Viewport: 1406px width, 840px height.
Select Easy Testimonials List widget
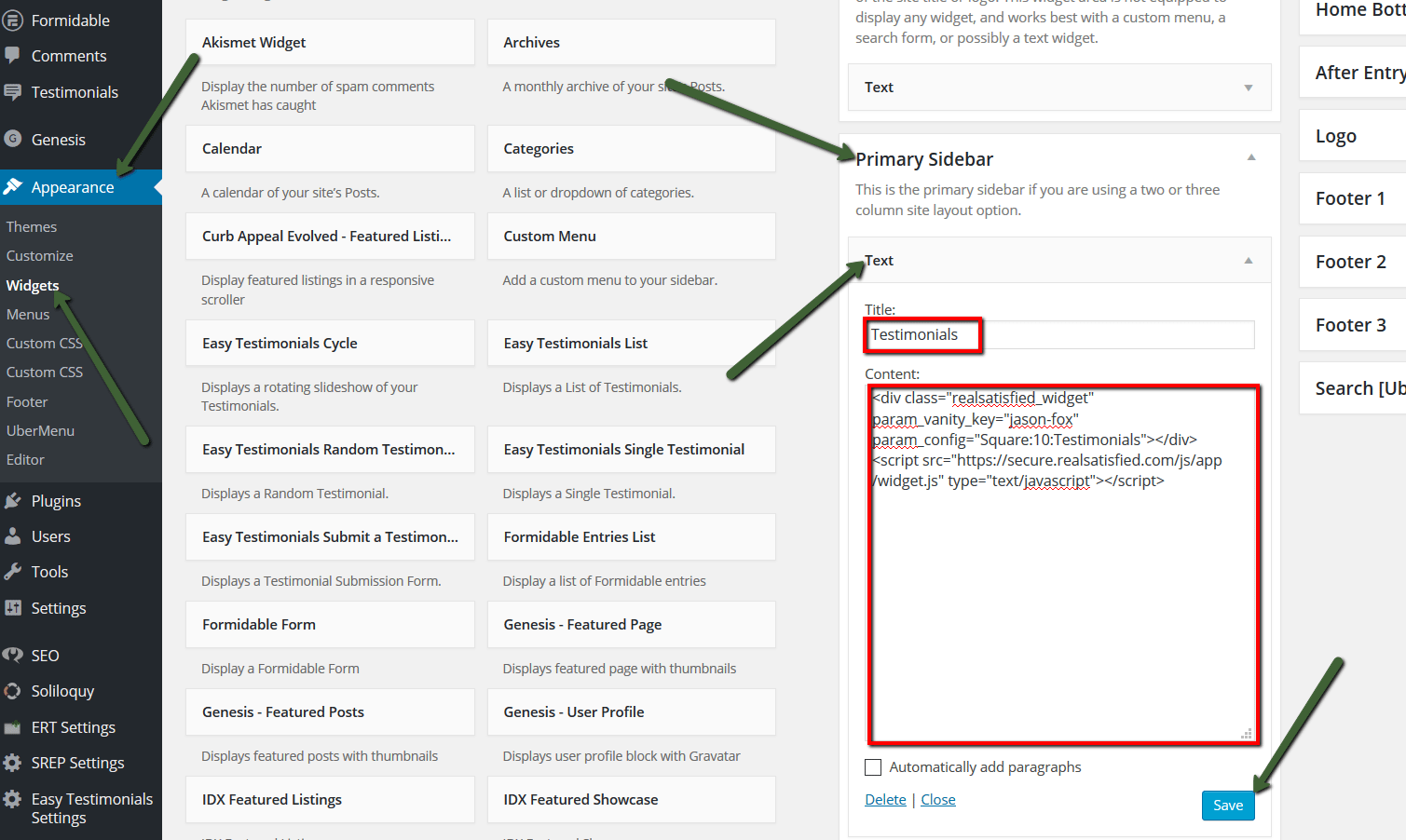point(632,344)
